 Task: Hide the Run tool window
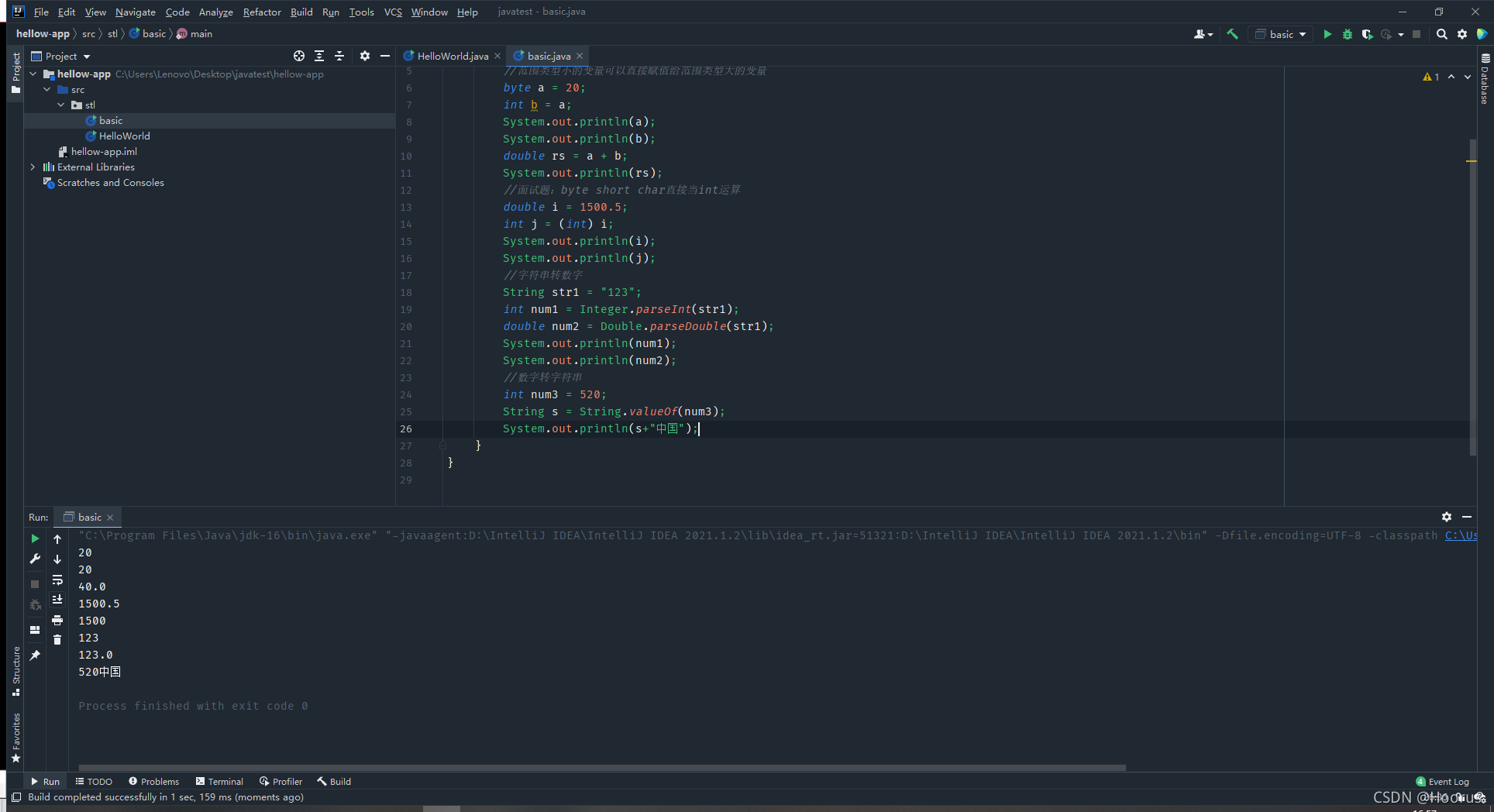pos(1467,517)
